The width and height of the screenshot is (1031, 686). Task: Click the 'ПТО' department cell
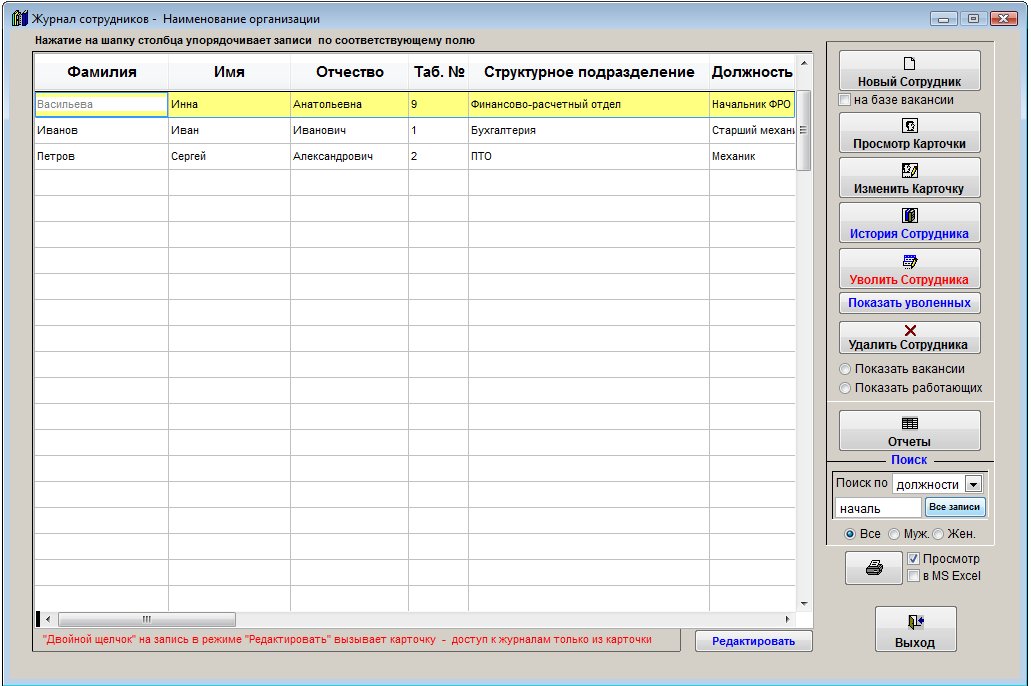point(588,157)
